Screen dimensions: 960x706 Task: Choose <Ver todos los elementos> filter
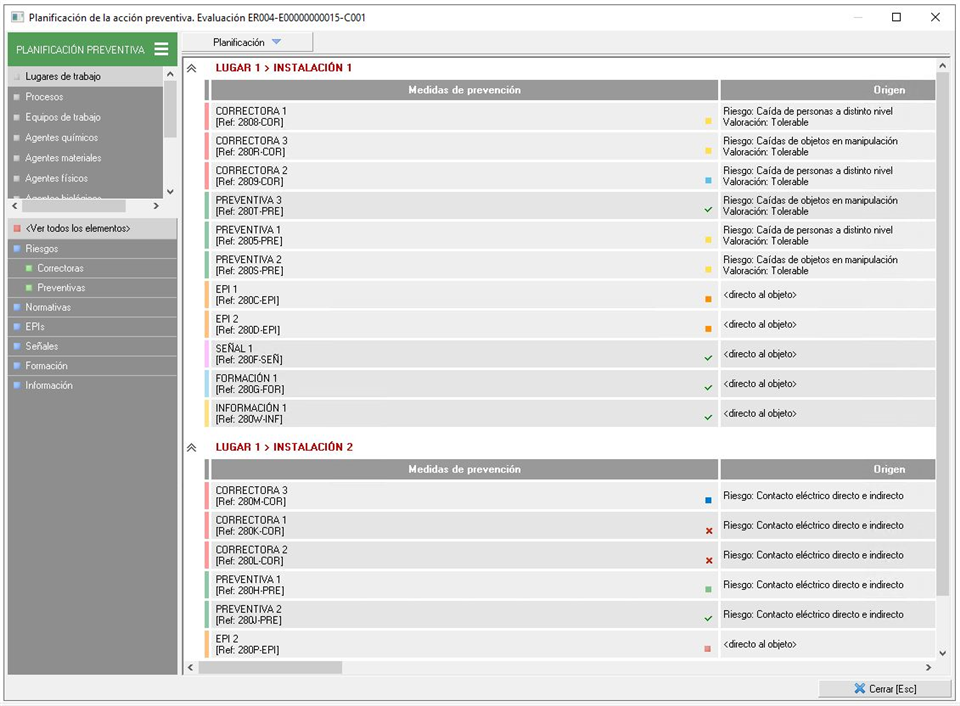pyautogui.click(x=77, y=229)
